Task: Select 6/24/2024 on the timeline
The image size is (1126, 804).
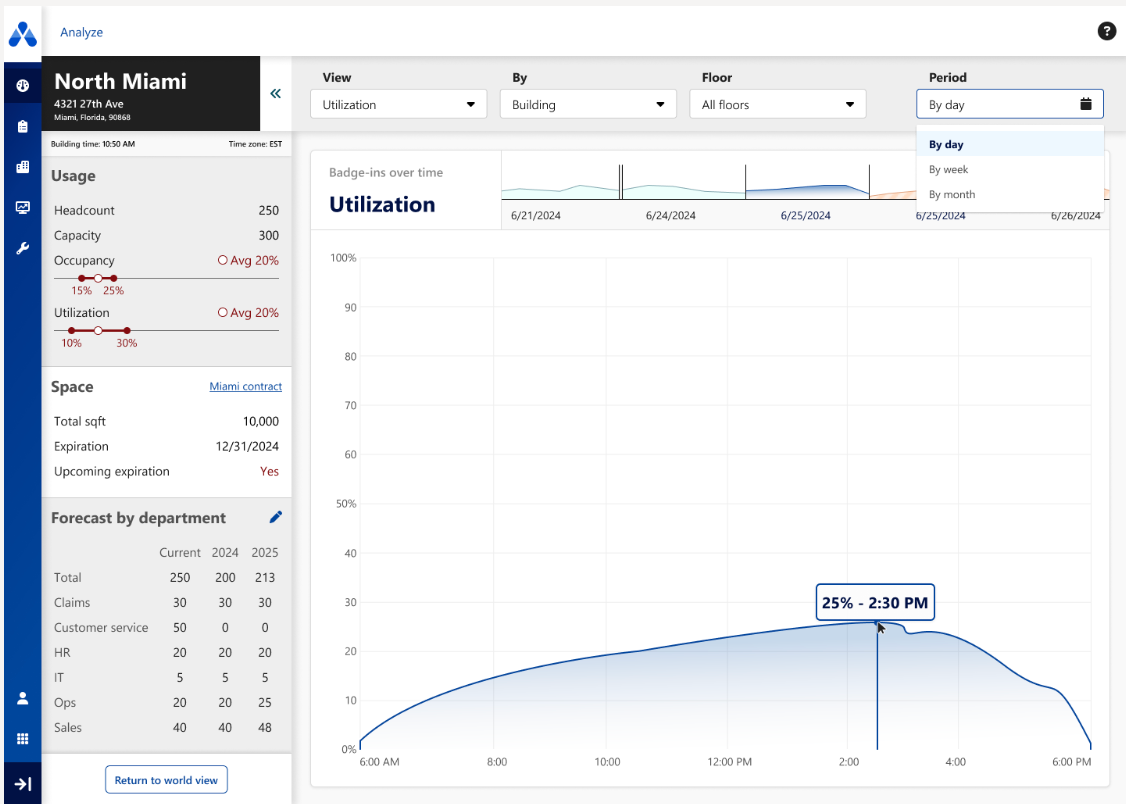Action: coord(671,215)
